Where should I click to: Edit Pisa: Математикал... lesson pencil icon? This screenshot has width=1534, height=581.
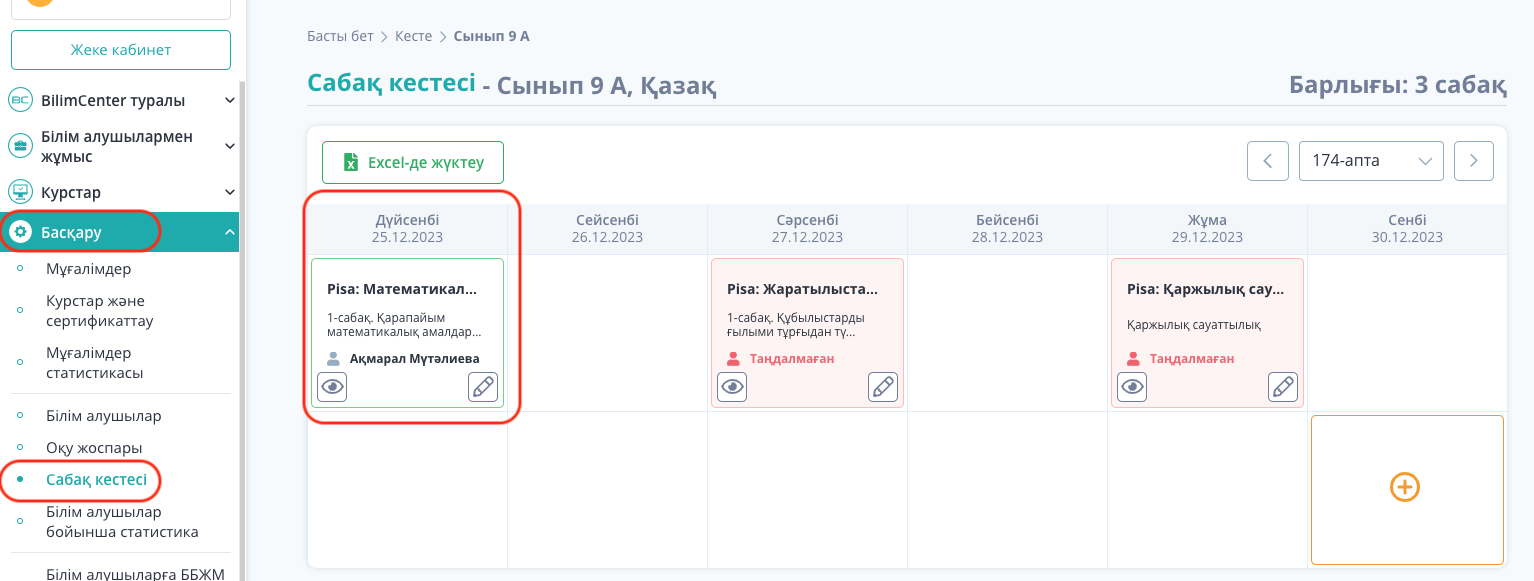tap(483, 387)
